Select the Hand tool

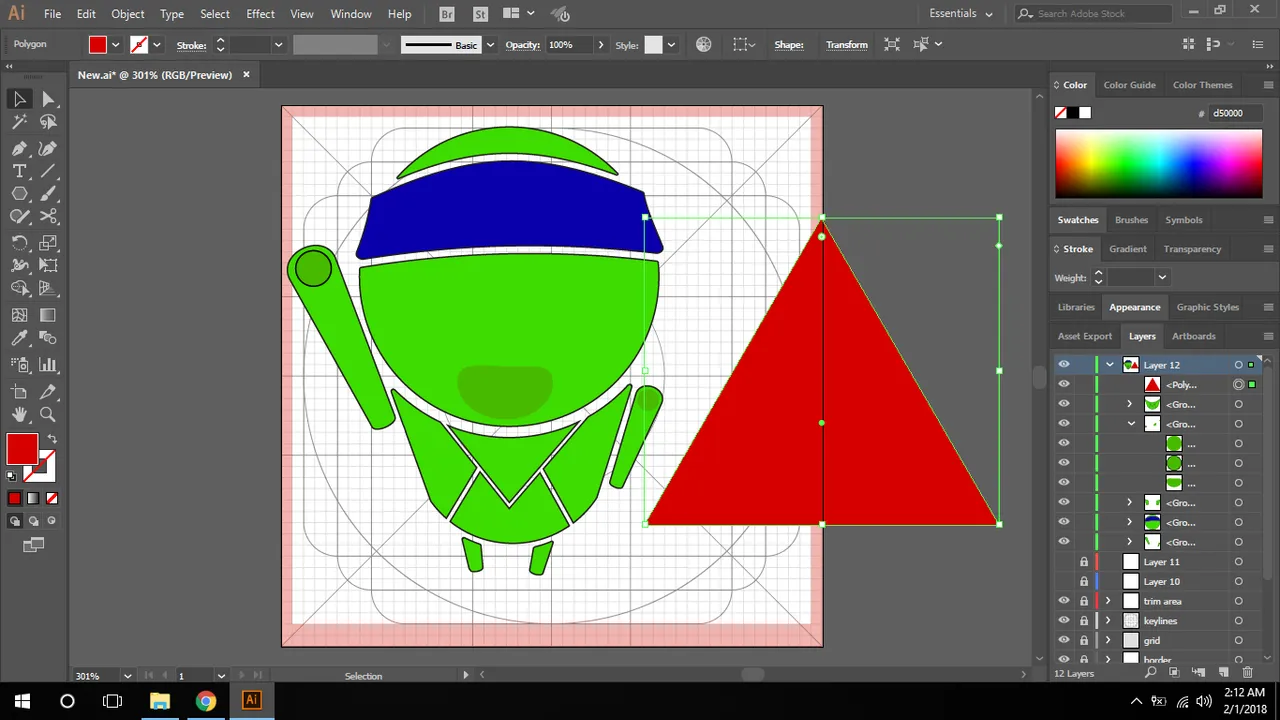point(19,415)
